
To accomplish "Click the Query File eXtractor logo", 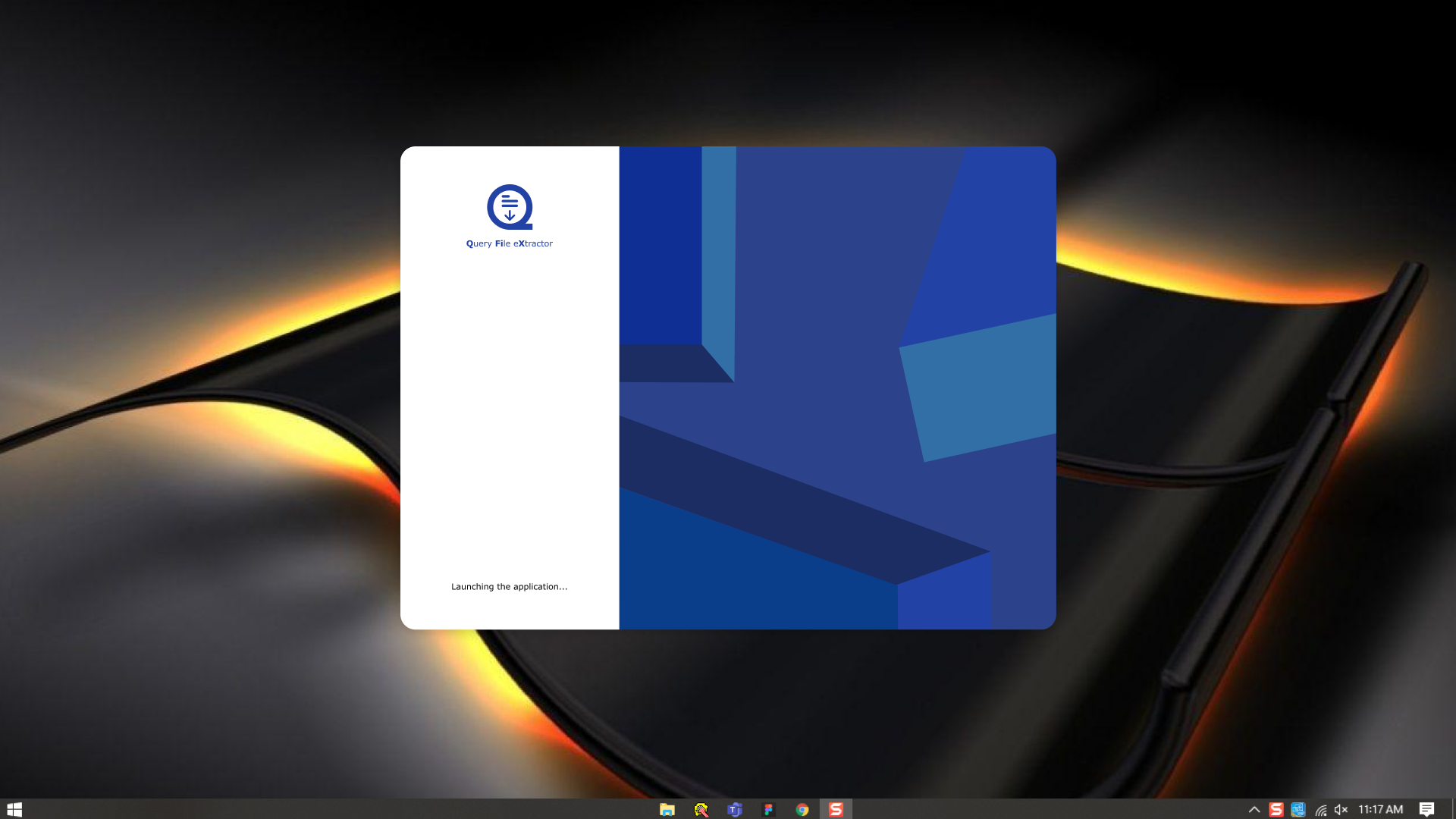I will (x=509, y=207).
